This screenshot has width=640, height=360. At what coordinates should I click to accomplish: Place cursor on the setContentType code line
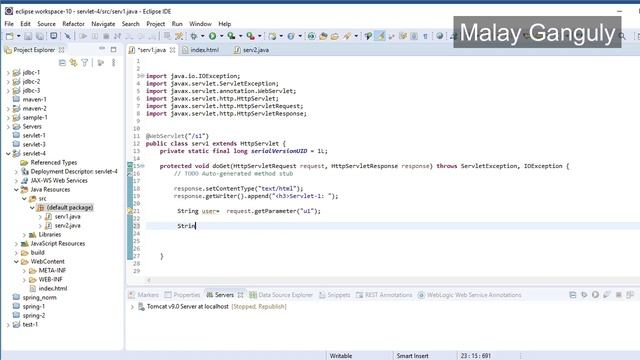click(x=238, y=189)
